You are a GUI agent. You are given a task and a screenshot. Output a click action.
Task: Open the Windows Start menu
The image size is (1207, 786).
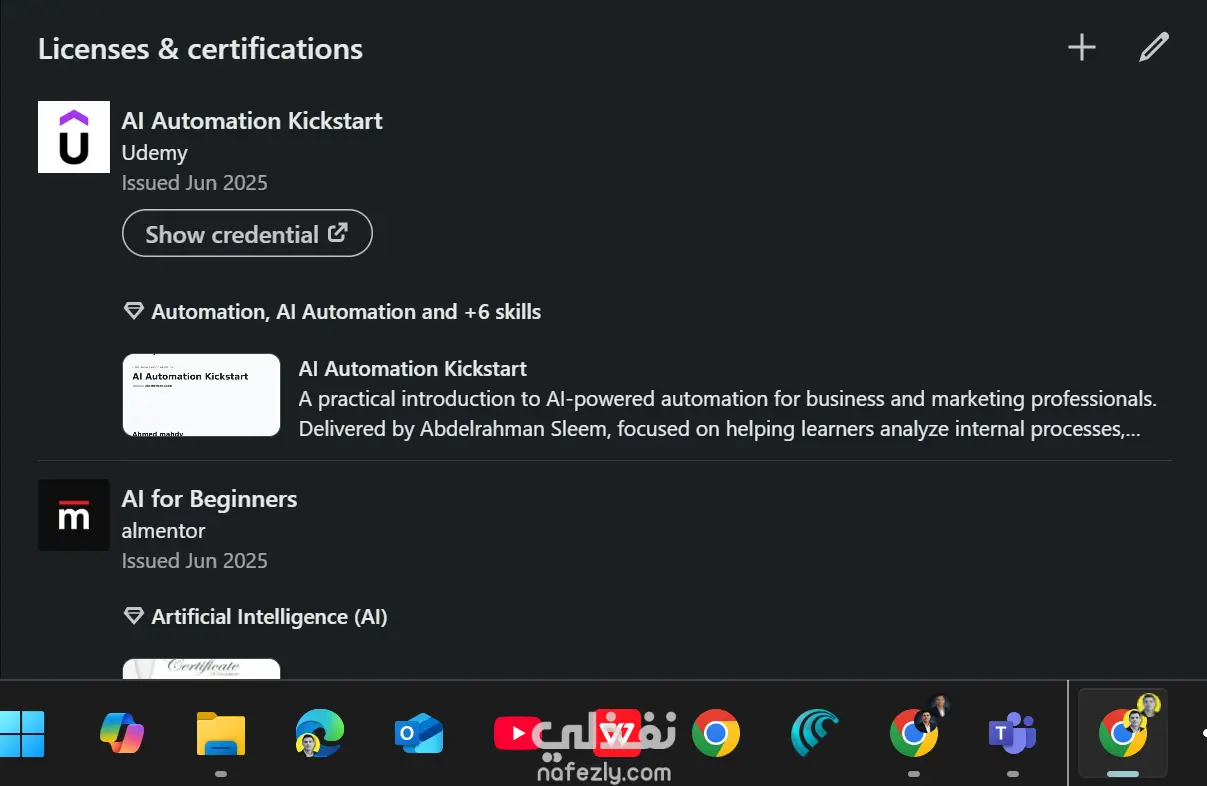[22, 735]
